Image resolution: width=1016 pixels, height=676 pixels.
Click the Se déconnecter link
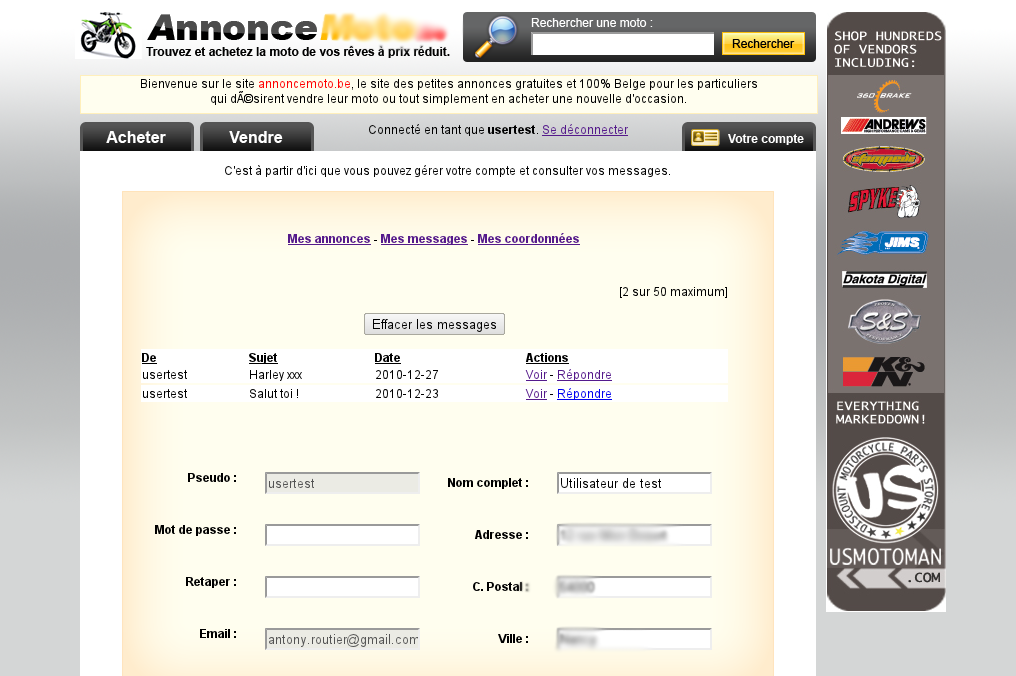(585, 130)
